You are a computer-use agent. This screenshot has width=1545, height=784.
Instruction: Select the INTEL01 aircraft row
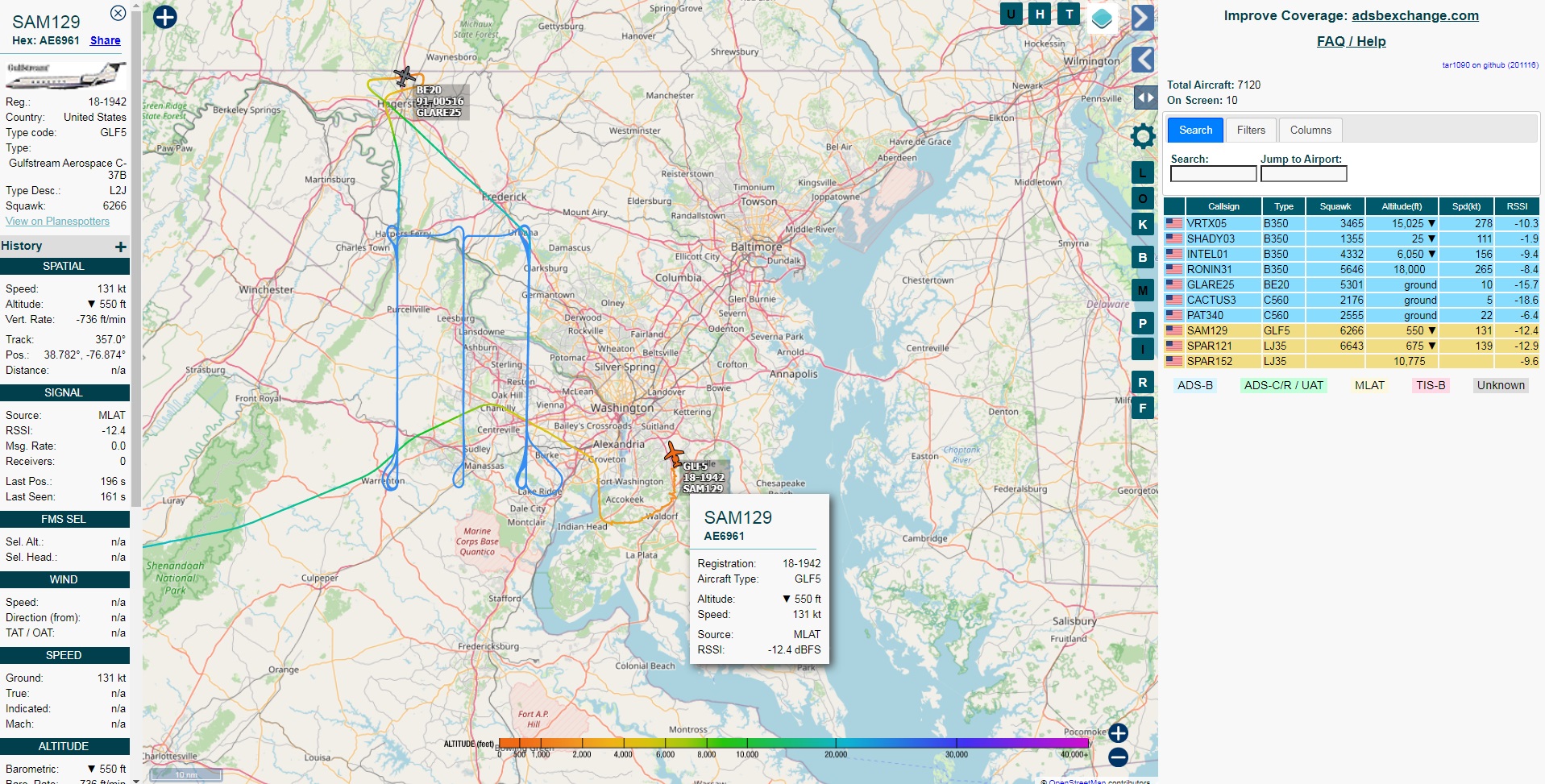[1352, 254]
